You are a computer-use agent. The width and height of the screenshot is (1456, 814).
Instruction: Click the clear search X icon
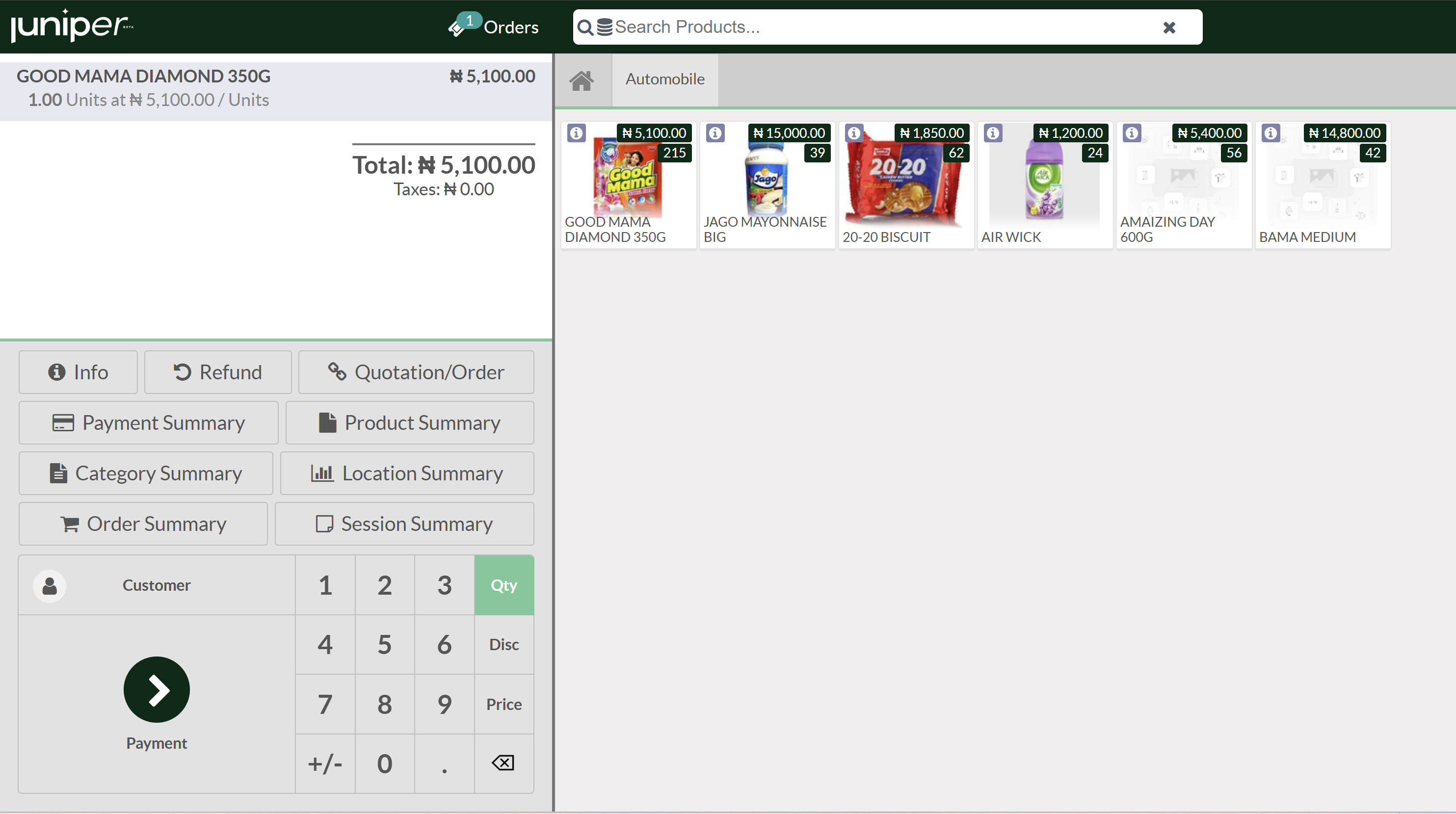pos(1169,27)
